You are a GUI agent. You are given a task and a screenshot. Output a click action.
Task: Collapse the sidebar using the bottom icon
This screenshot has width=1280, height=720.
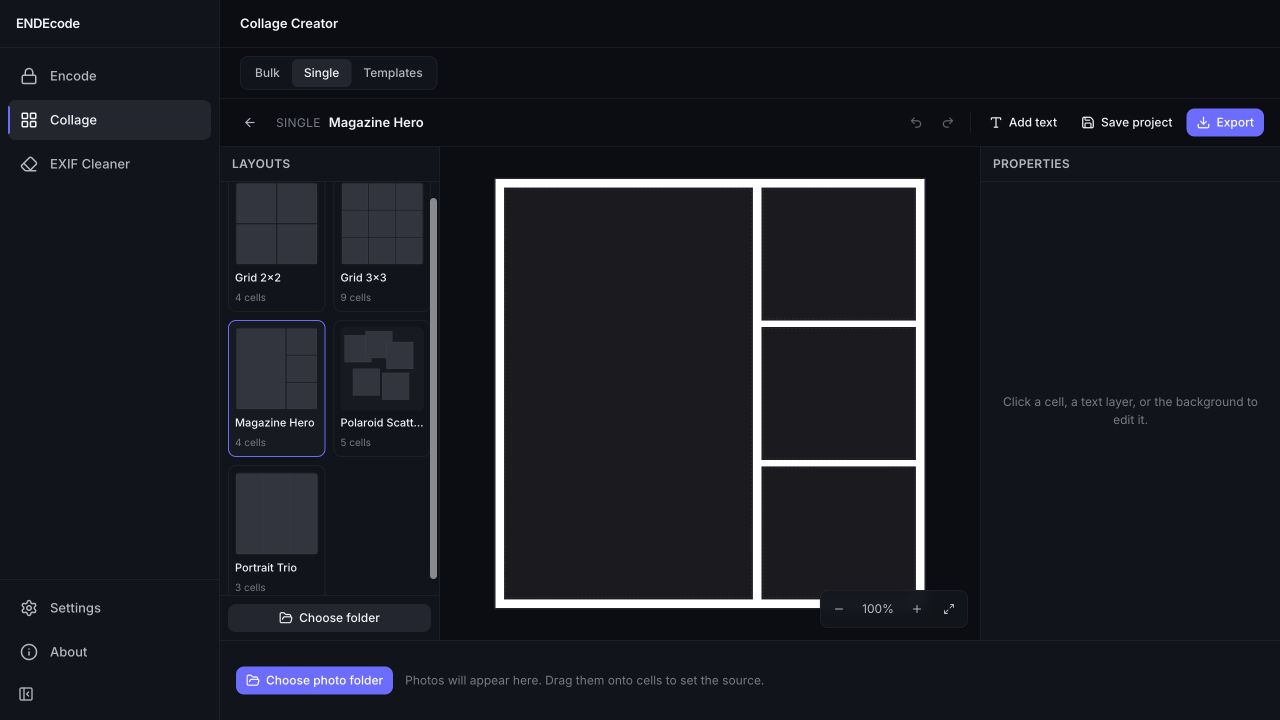(x=27, y=694)
